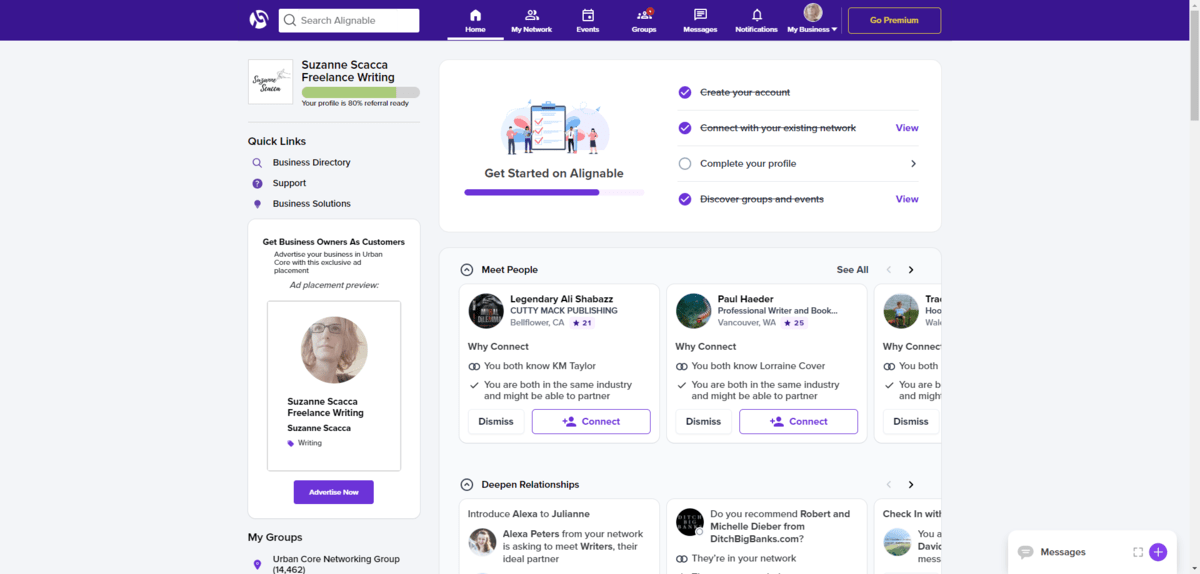Toggle the Complete your profile circle
This screenshot has height=574, width=1200.
click(685, 164)
